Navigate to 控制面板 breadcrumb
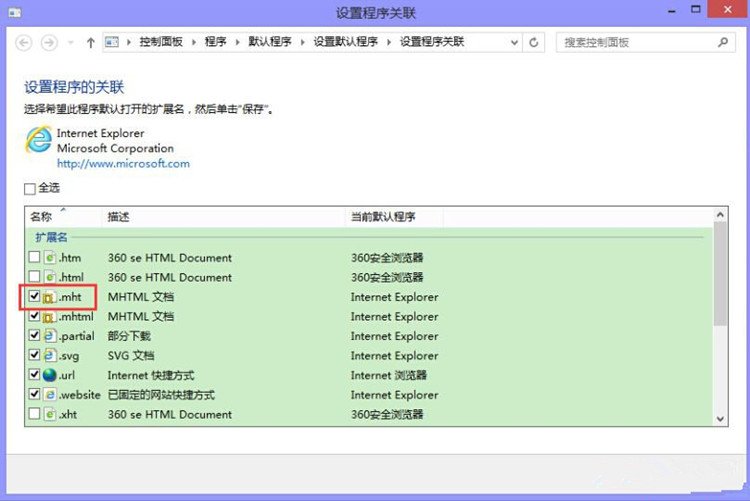Image resolution: width=750 pixels, height=501 pixels. pos(161,42)
